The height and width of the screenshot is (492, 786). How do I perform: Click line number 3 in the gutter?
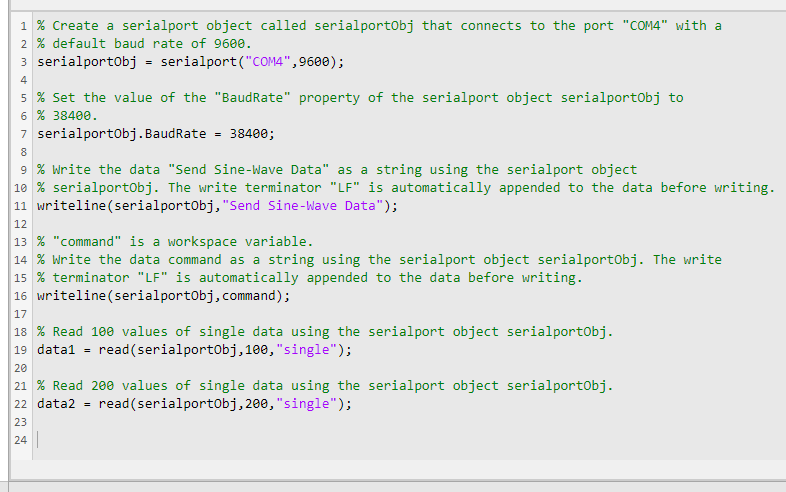point(22,62)
